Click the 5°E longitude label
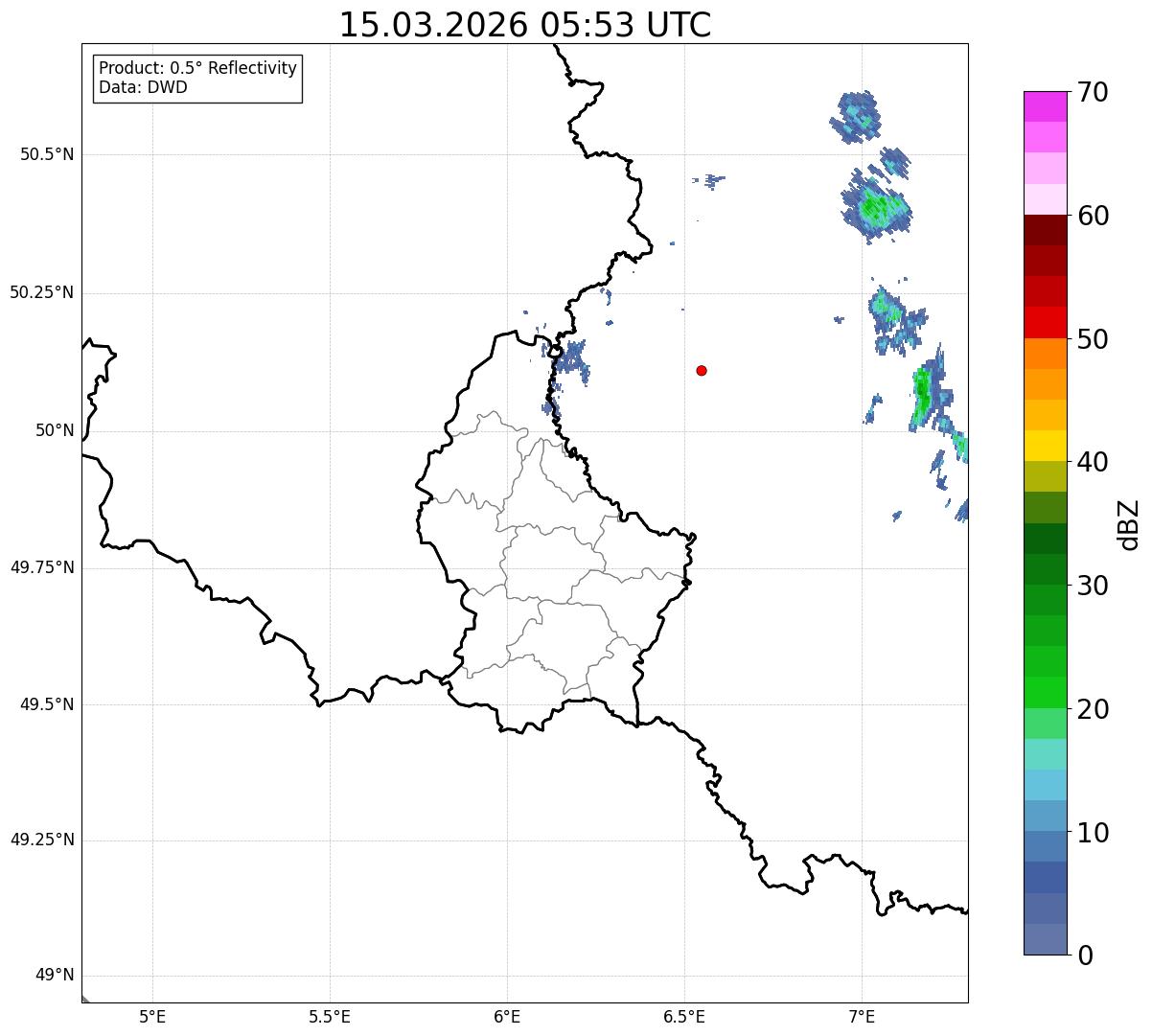The image size is (1152, 1036). pyautogui.click(x=152, y=1016)
